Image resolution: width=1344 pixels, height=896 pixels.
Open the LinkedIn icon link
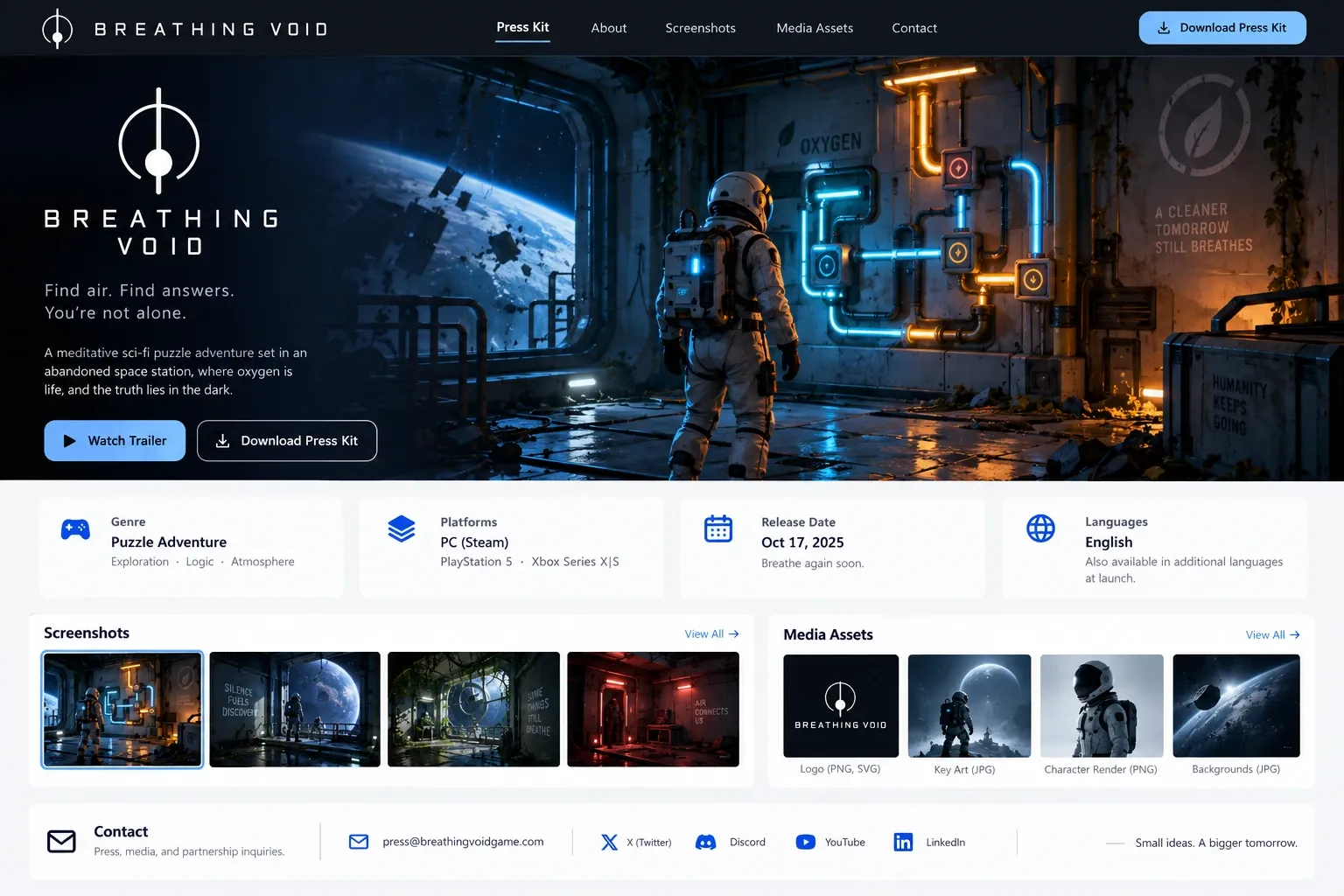(903, 842)
